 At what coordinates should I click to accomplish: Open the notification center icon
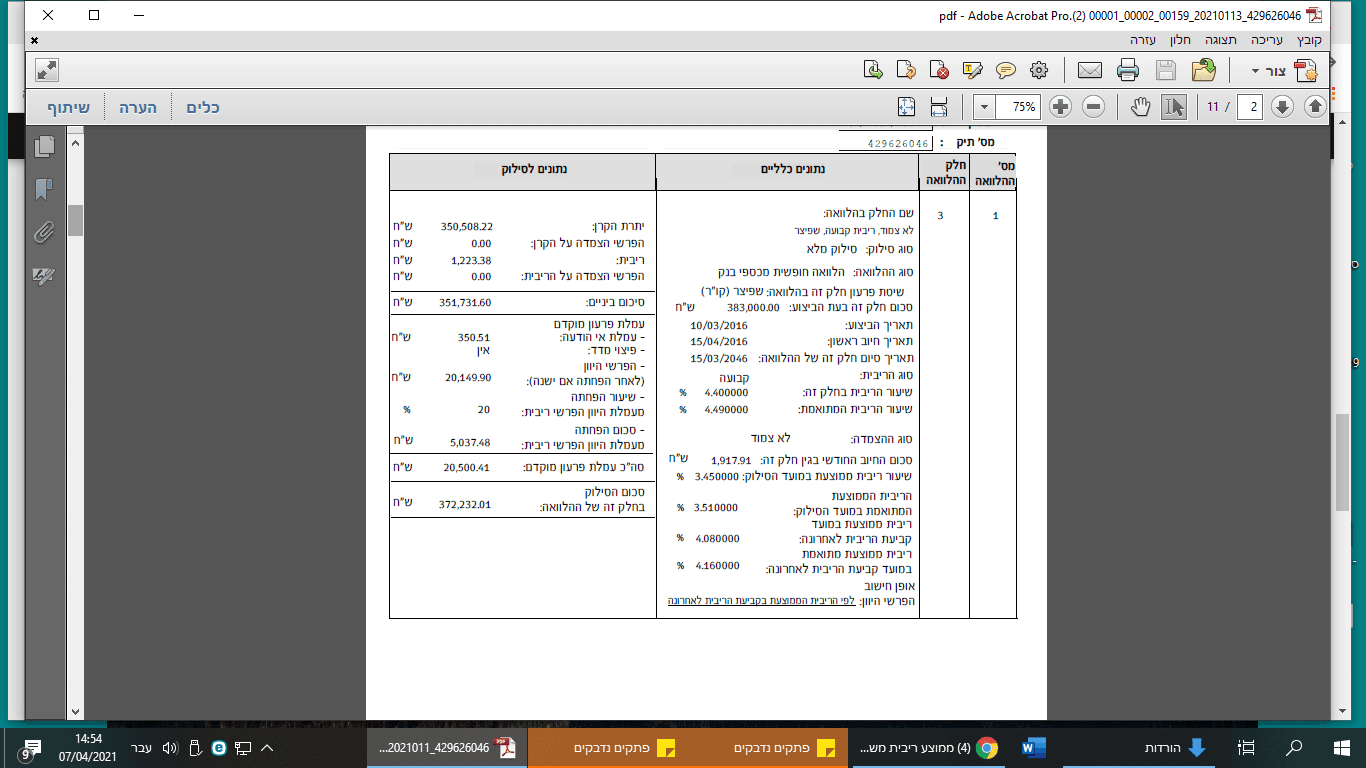click(30, 748)
